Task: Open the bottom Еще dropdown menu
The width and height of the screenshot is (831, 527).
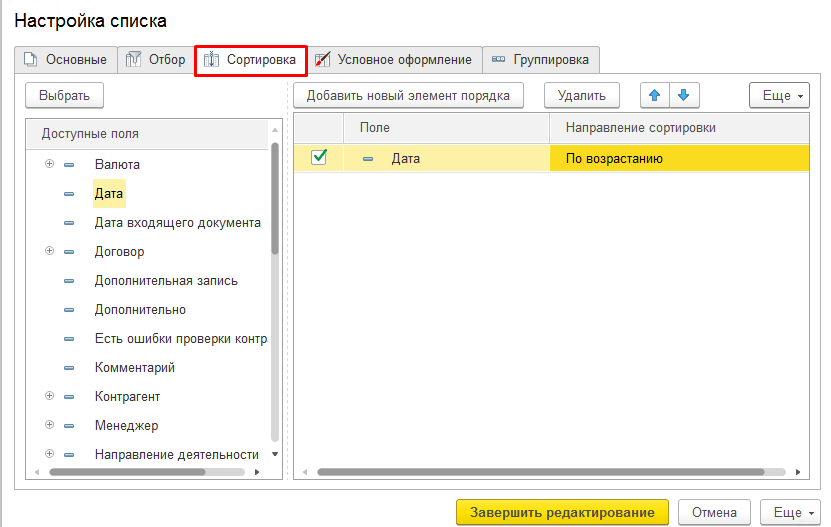Action: 789,512
